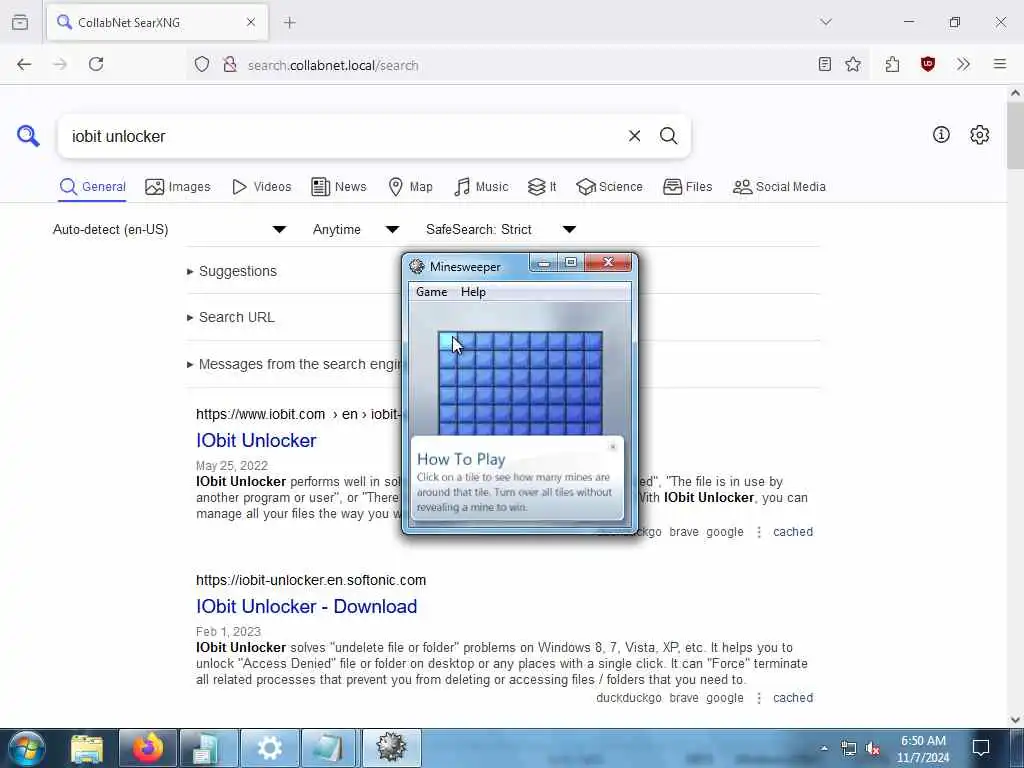Switch to the Music search tab

pos(481,187)
